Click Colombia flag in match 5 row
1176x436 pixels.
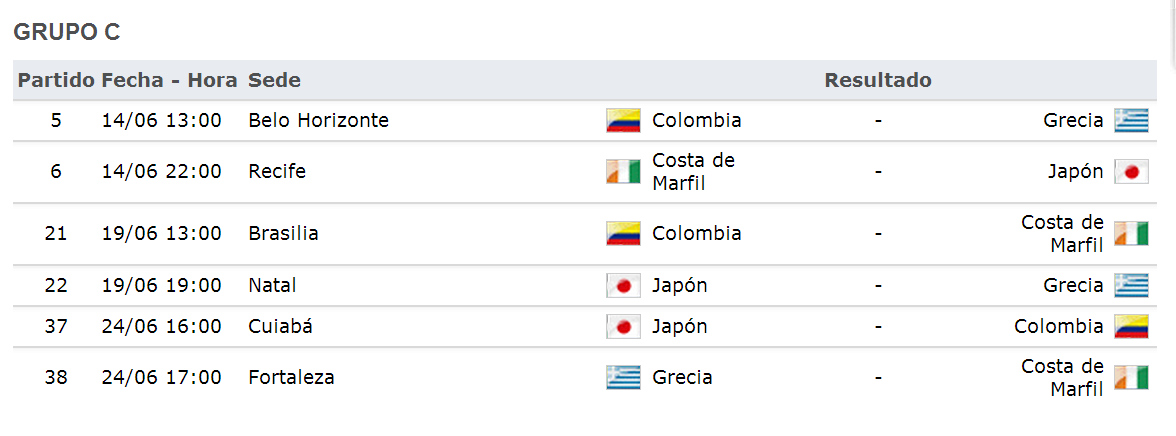(x=623, y=121)
